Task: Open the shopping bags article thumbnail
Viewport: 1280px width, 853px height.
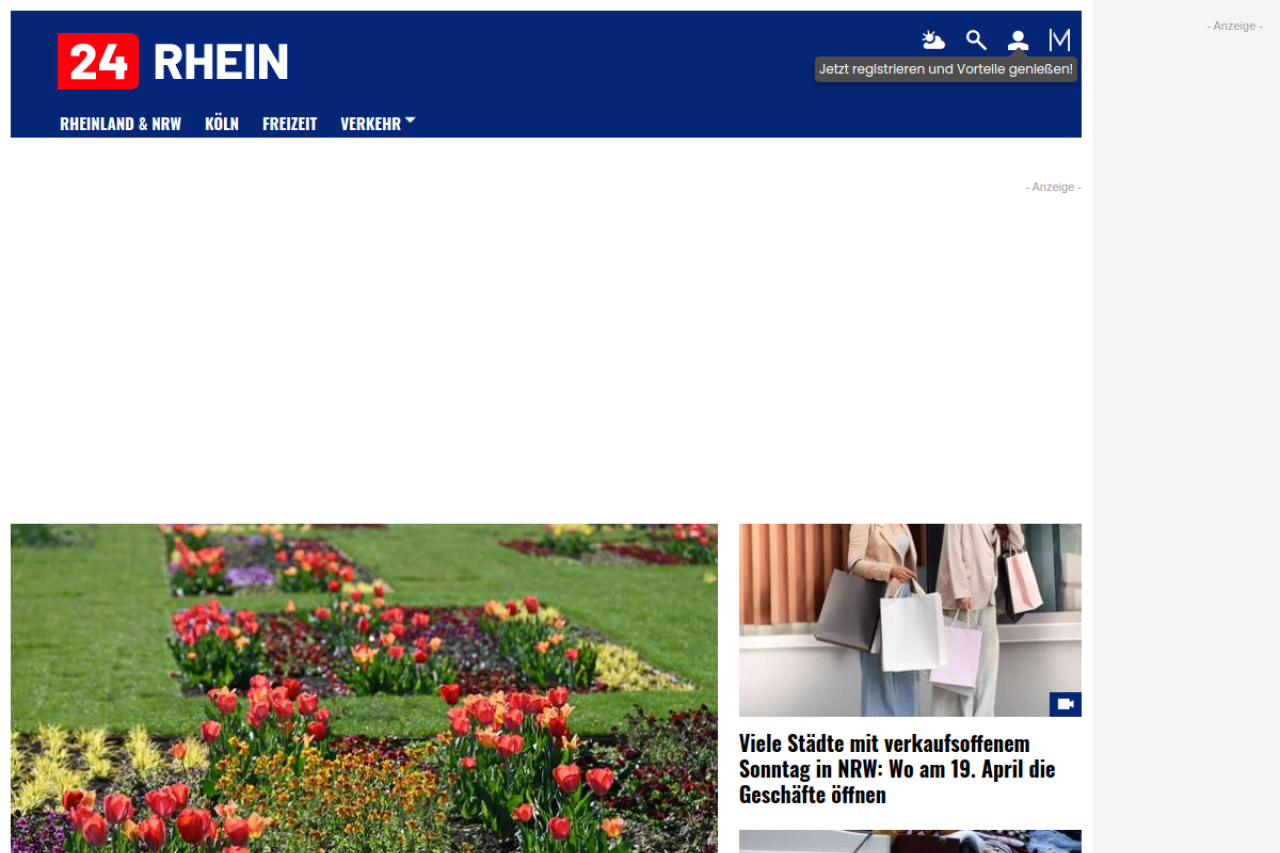Action: point(909,620)
